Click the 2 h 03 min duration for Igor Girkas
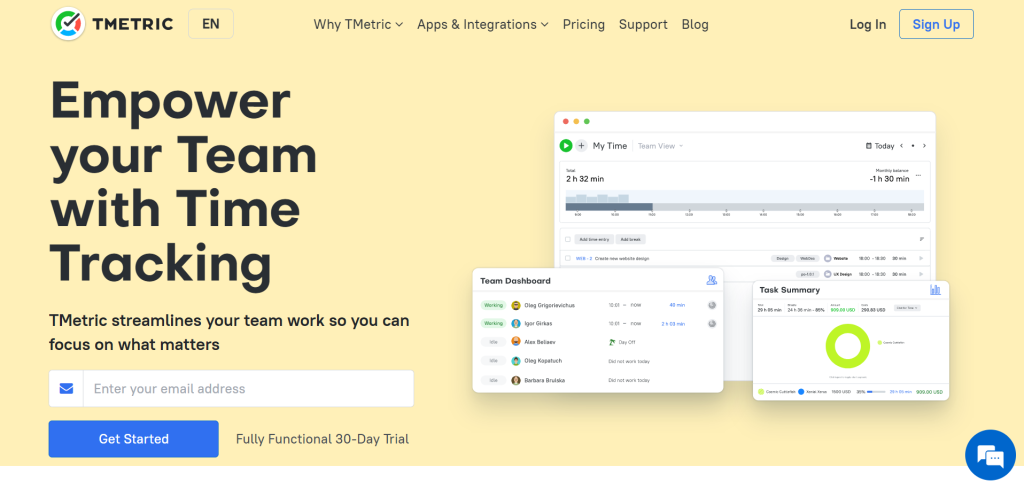 pyautogui.click(x=673, y=323)
